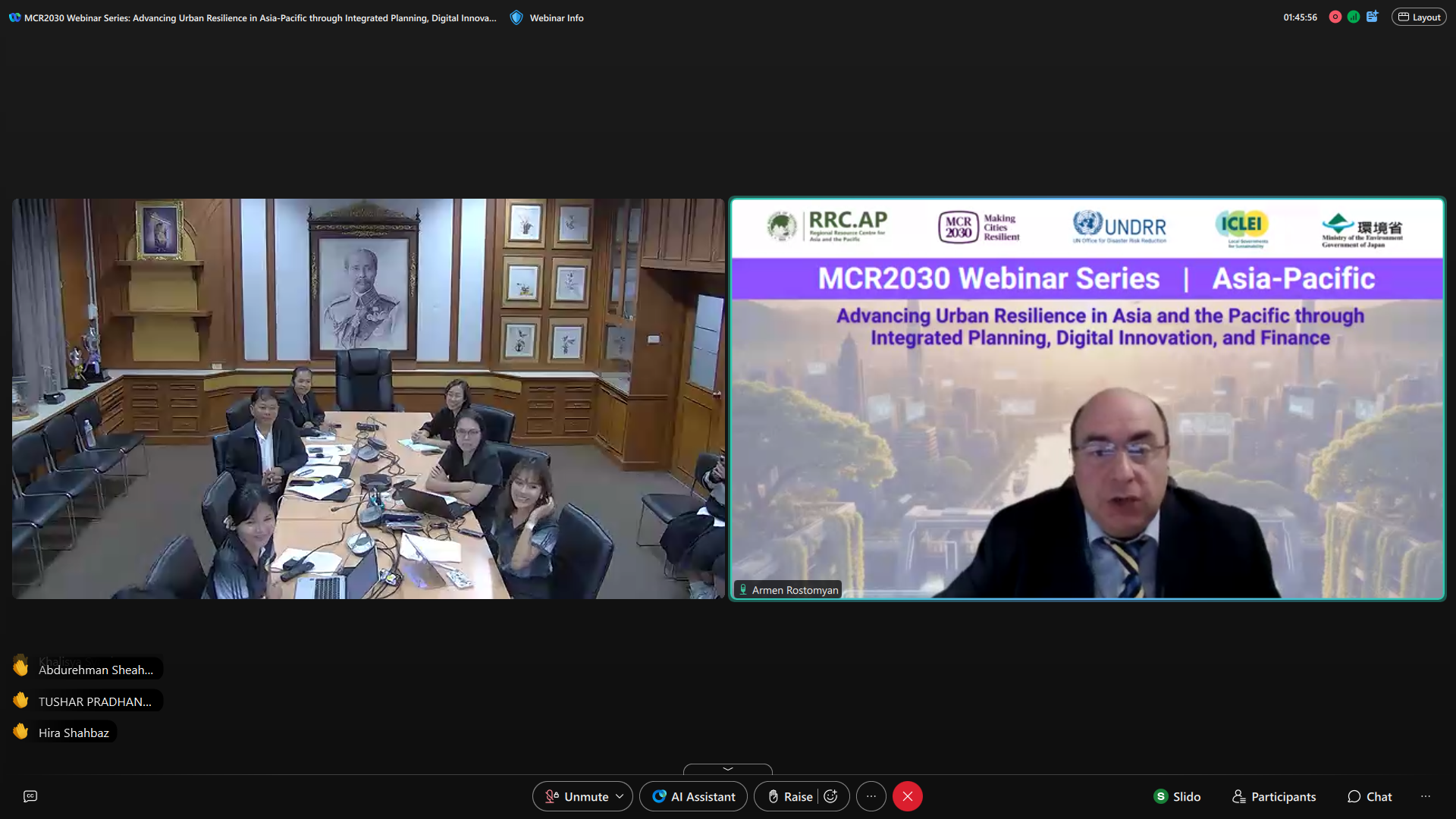
Task: Select Armen Rostomyan's video tile
Action: click(x=1087, y=425)
